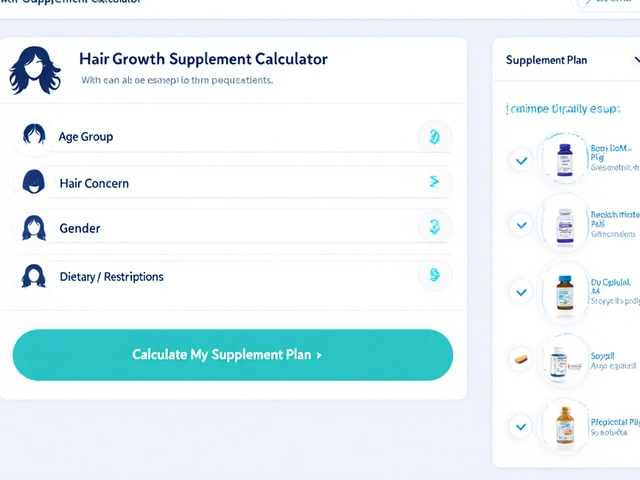Expand the Gender options arrow
Image resolution: width=640 pixels, height=480 pixels.
pyautogui.click(x=434, y=228)
